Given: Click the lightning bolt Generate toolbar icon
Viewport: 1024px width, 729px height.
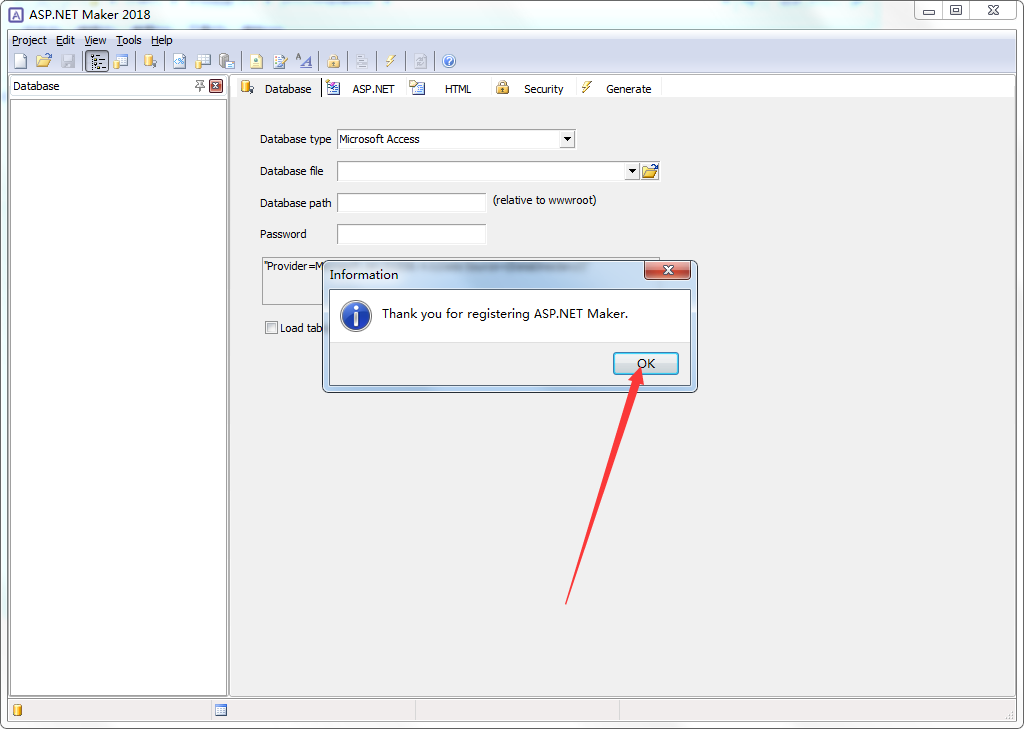Looking at the screenshot, I should click(x=391, y=61).
